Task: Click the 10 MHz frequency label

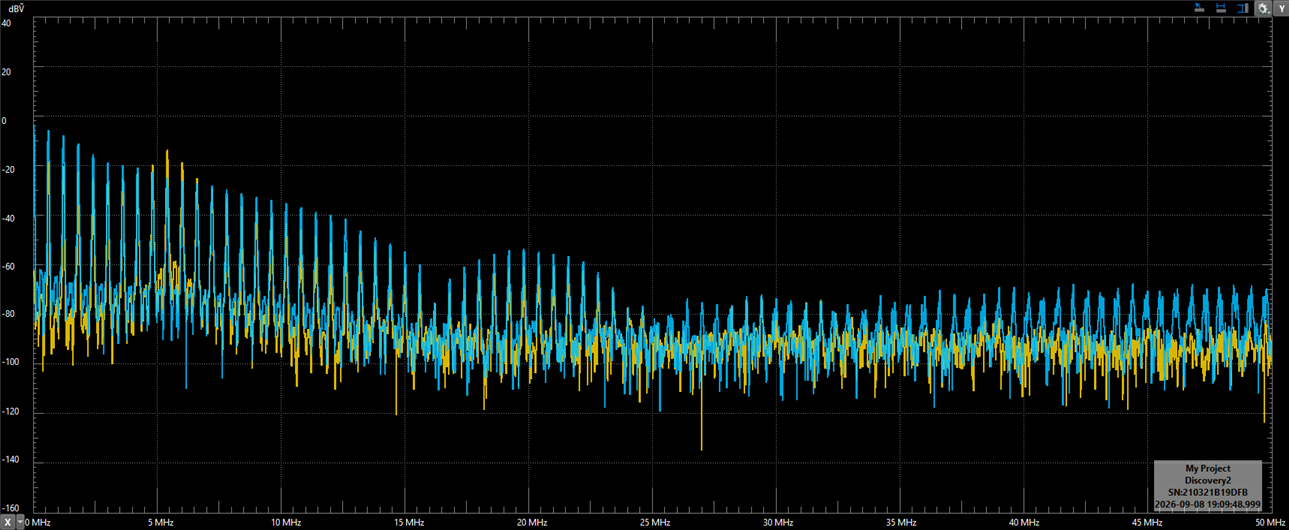Action: (x=286, y=523)
